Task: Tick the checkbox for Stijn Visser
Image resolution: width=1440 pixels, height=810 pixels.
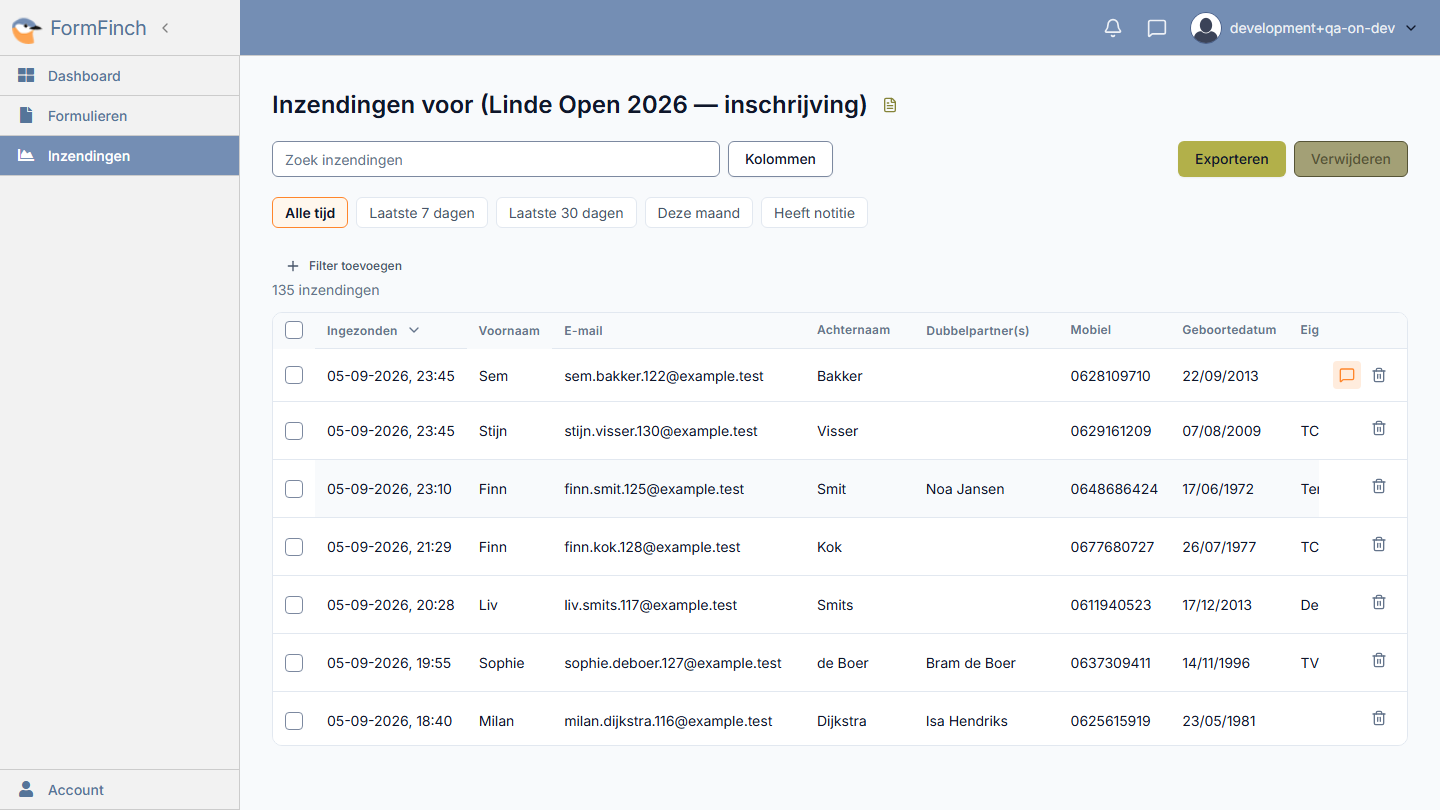Action: coord(294,431)
